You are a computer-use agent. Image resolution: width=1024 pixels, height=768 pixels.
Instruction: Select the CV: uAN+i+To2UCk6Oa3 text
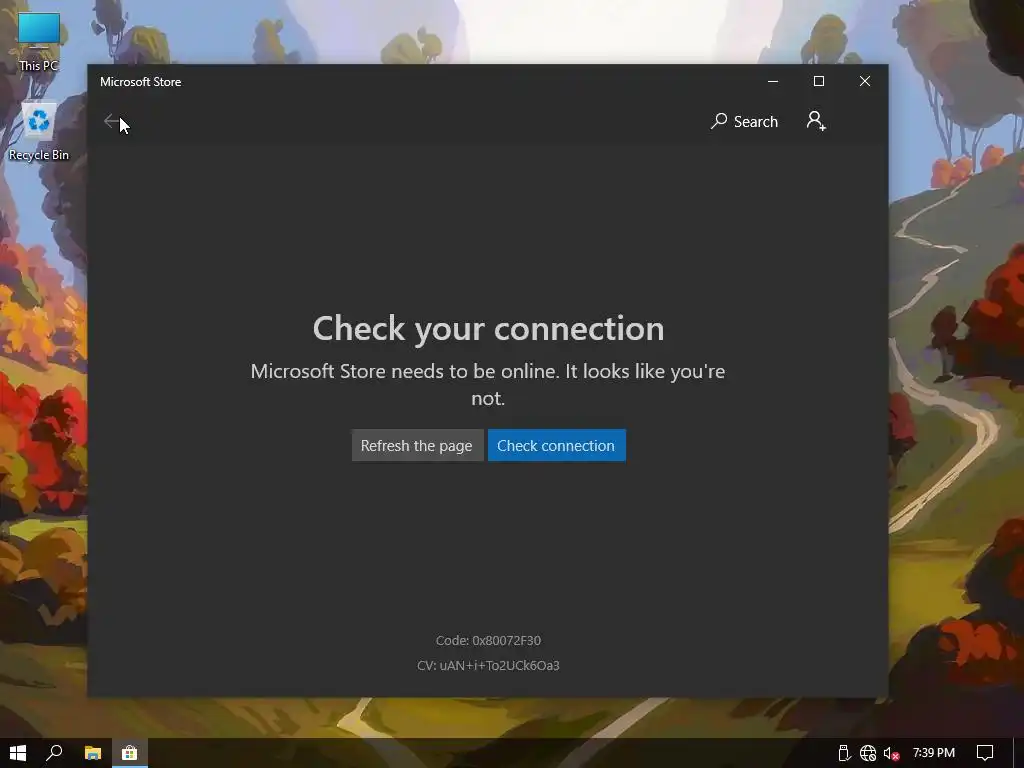click(488, 665)
